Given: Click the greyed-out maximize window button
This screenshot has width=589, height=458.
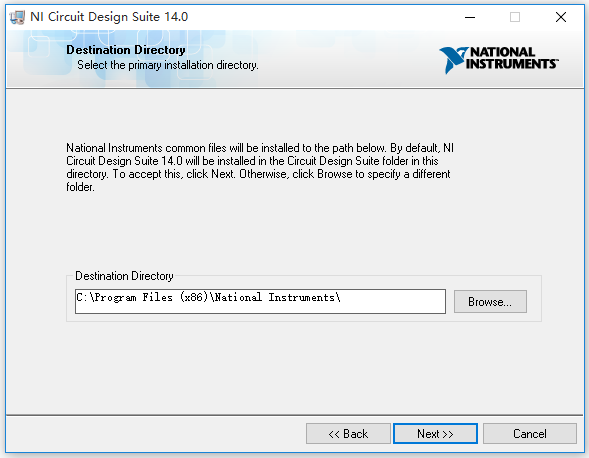Looking at the screenshot, I should coord(515,17).
